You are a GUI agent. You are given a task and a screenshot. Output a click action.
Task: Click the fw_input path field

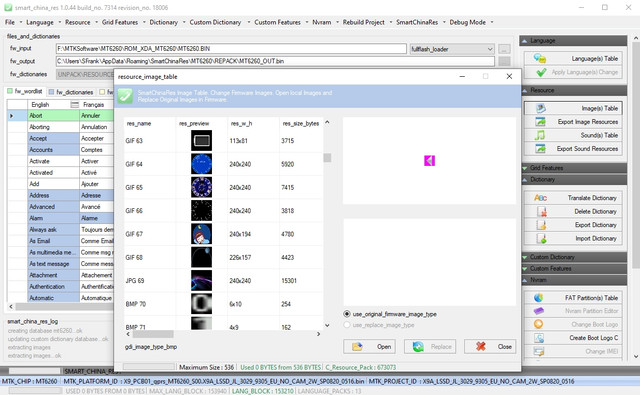tap(231, 49)
